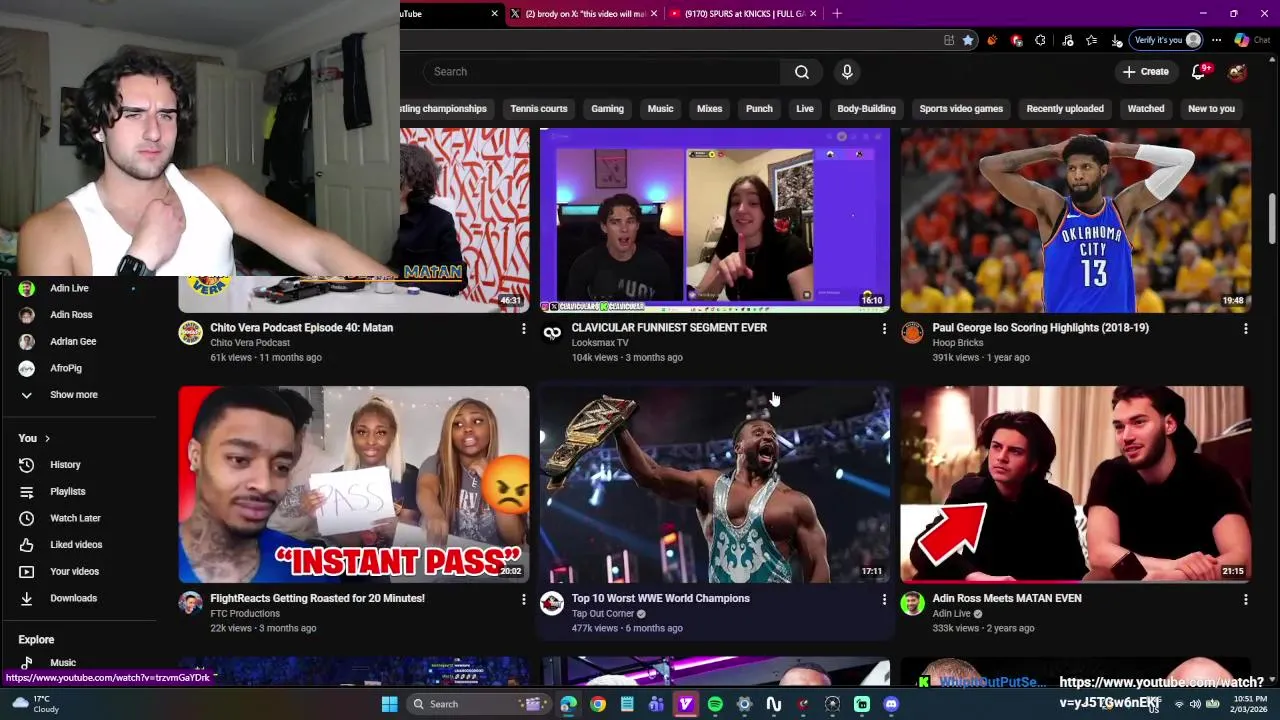This screenshot has width=1280, height=720.
Task: Select the Sports video games chip
Action: pos(961,109)
